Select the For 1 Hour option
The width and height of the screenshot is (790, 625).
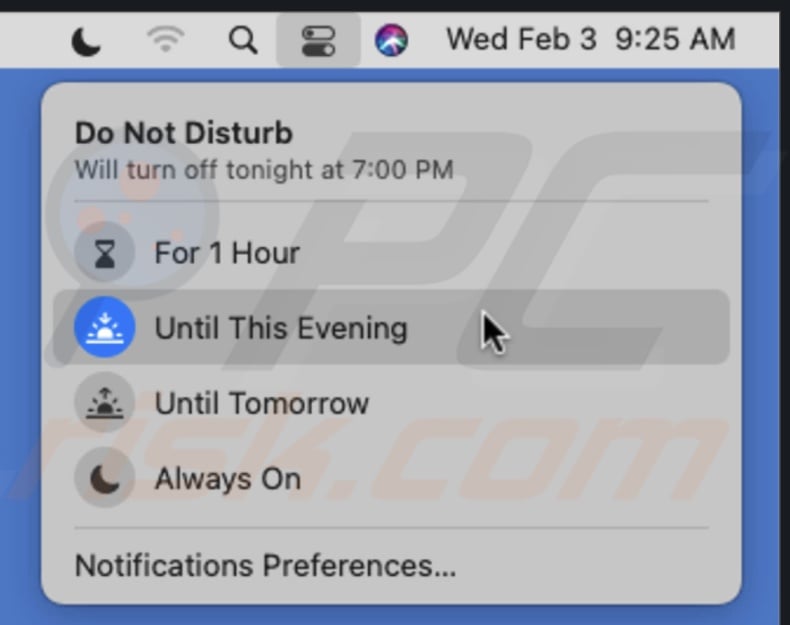click(x=391, y=252)
